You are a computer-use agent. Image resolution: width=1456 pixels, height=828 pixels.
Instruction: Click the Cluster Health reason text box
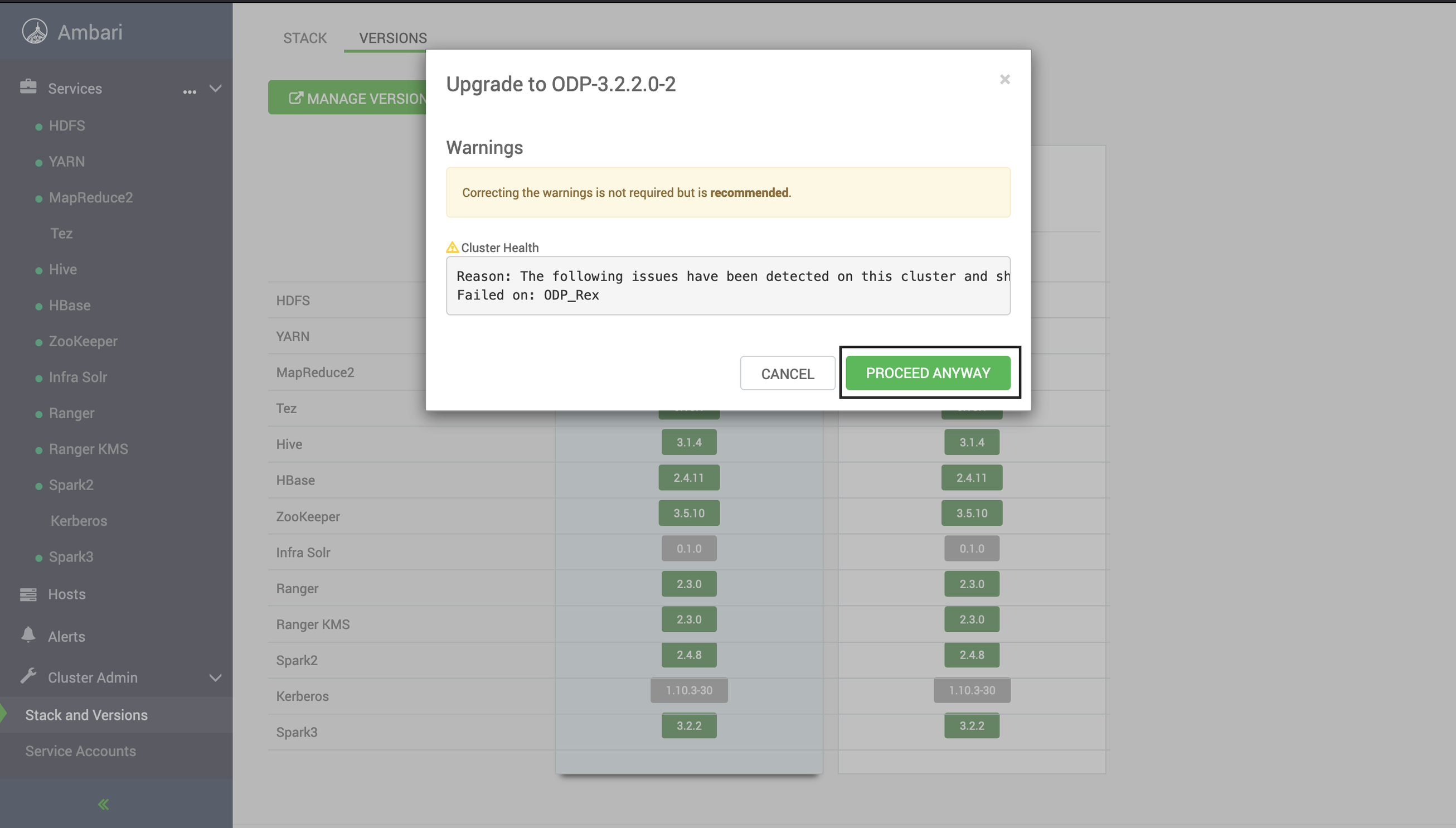(727, 285)
